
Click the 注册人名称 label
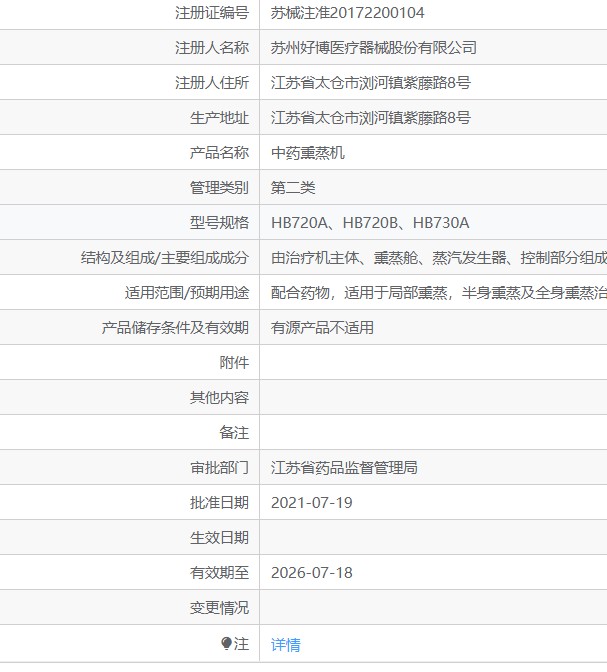click(212, 48)
